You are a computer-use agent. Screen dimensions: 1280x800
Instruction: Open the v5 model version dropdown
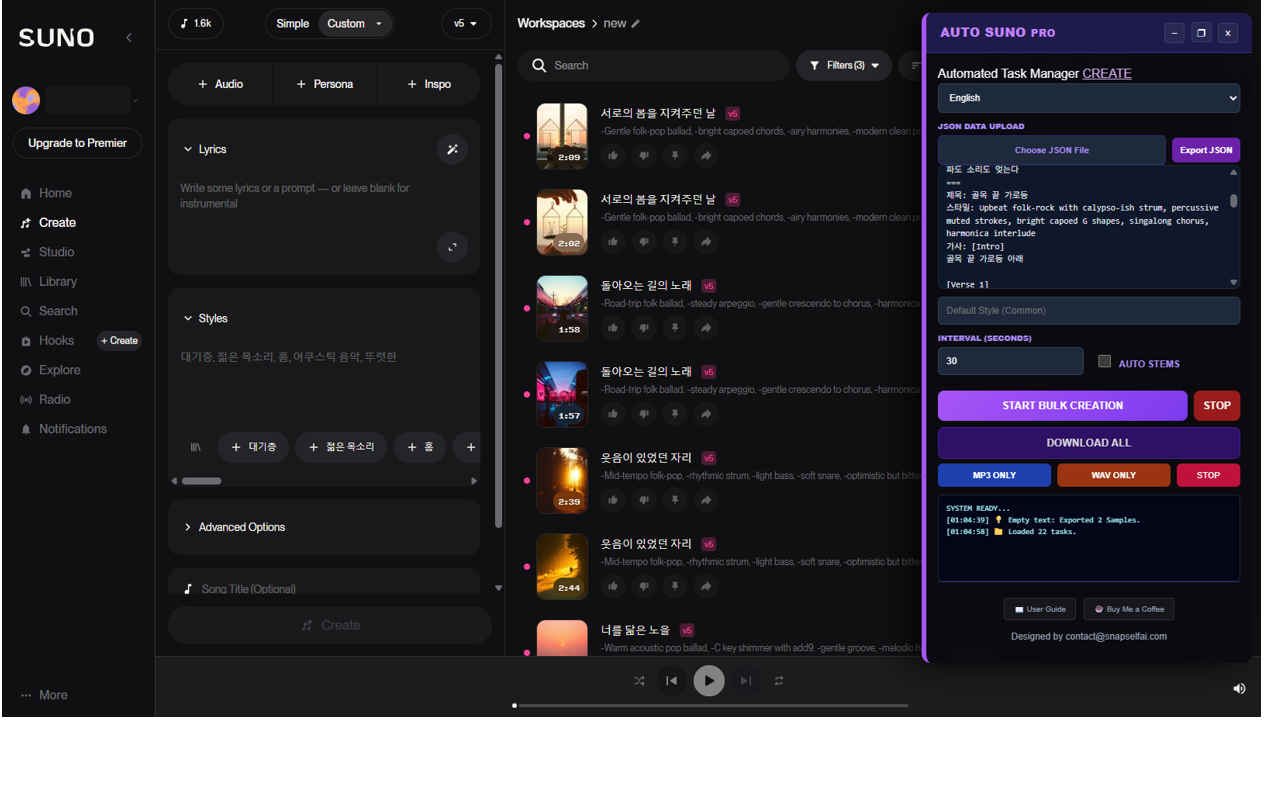[x=466, y=23]
